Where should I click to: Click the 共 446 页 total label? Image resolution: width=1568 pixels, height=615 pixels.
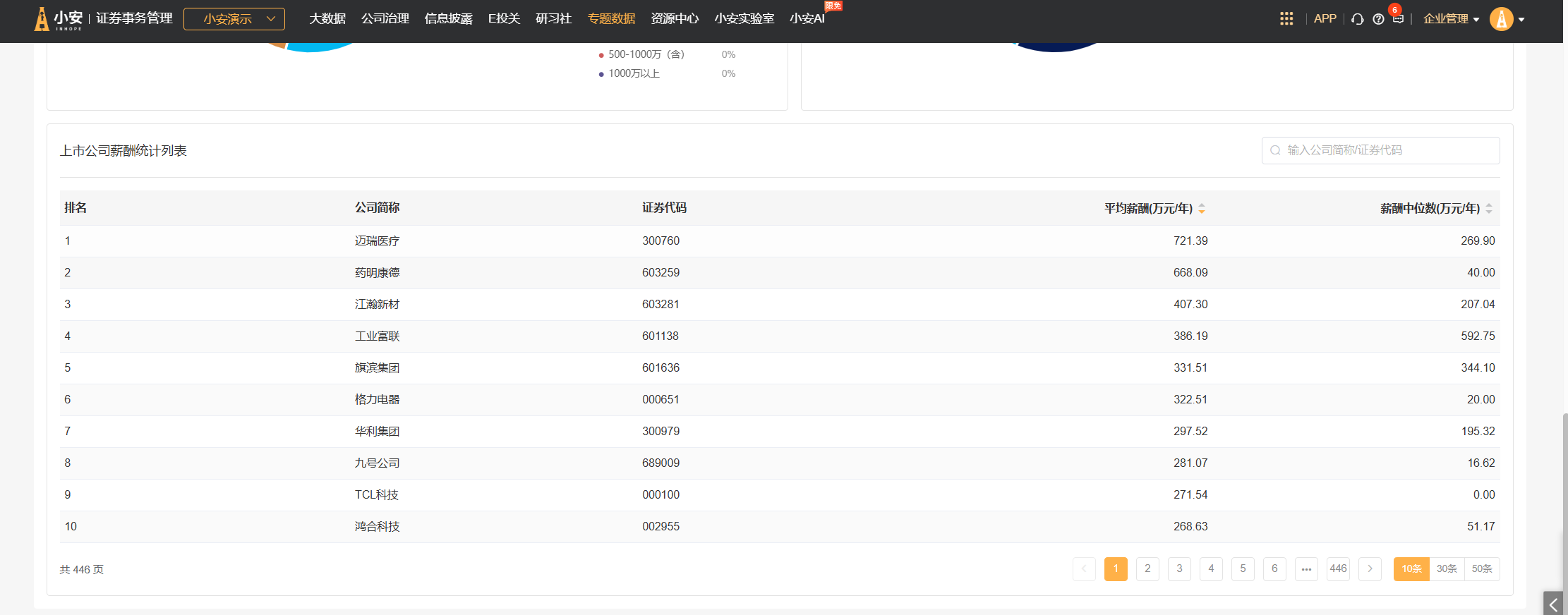point(81,569)
